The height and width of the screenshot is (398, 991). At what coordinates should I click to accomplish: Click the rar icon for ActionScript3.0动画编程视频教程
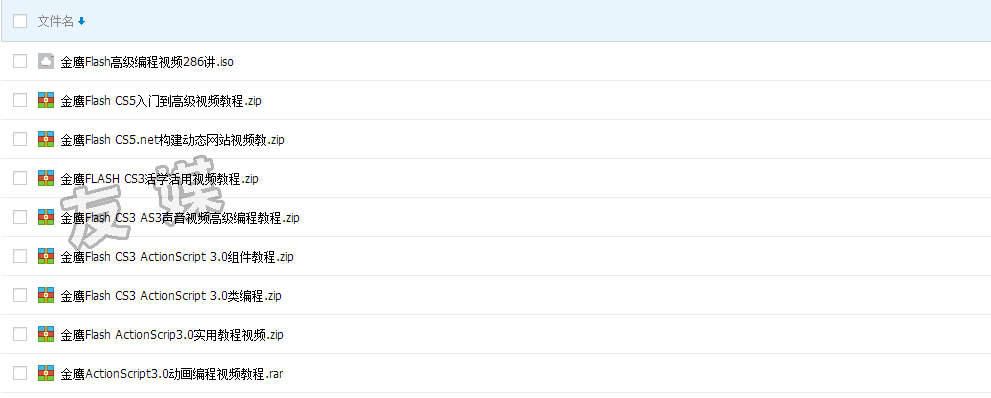pos(46,373)
